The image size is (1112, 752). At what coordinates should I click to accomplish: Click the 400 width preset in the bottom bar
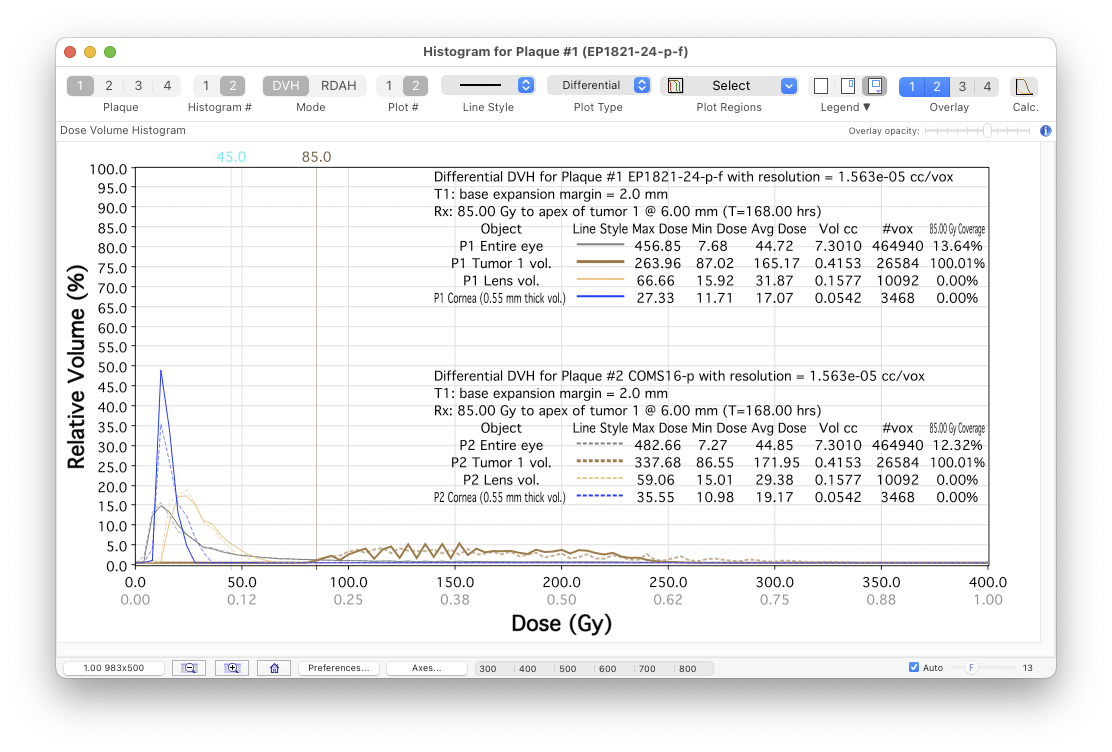(527, 667)
